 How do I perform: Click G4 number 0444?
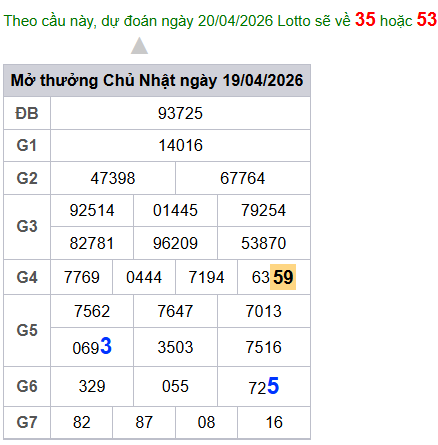[x=144, y=277]
